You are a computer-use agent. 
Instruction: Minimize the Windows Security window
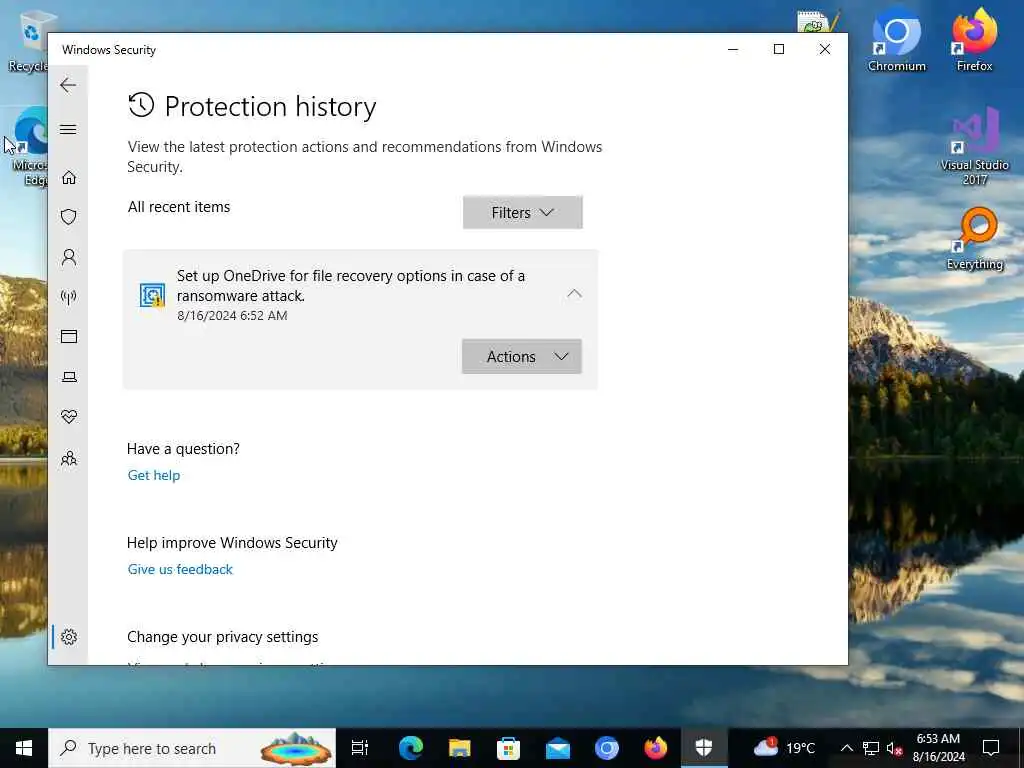pyautogui.click(x=733, y=49)
